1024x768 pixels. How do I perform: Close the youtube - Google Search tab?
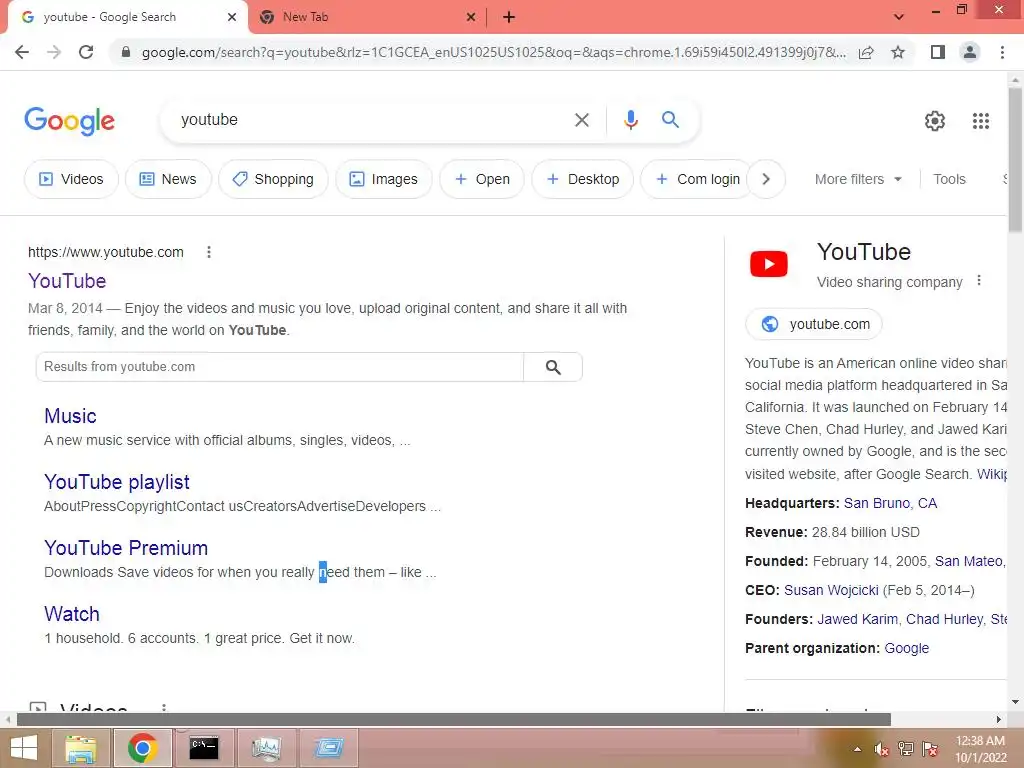tap(232, 17)
